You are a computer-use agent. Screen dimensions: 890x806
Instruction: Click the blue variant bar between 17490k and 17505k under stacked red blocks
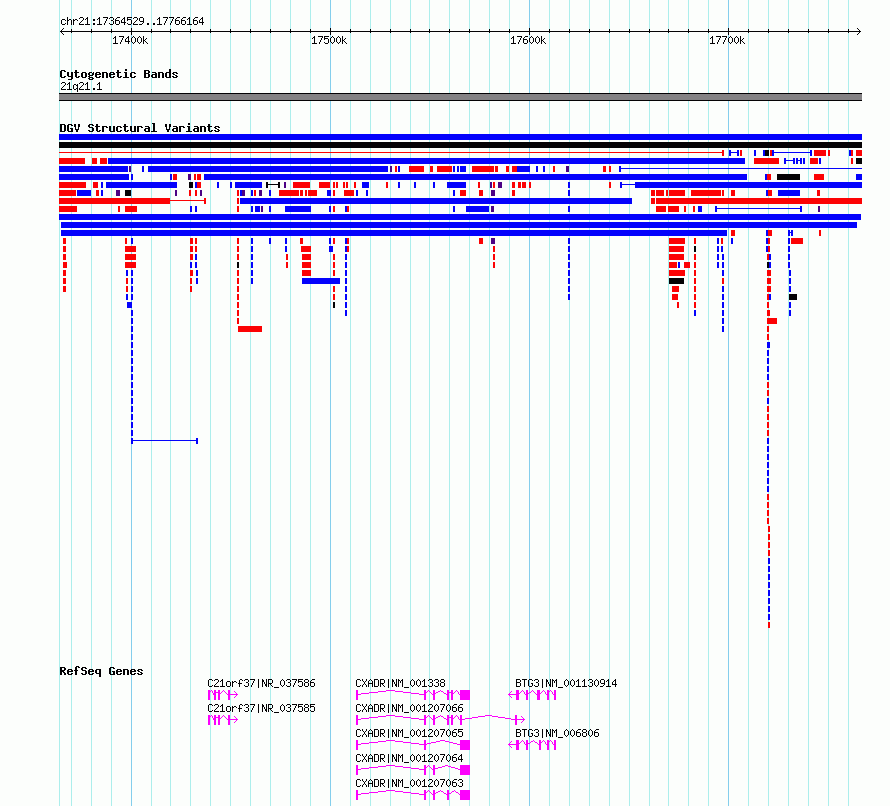coord(321,281)
